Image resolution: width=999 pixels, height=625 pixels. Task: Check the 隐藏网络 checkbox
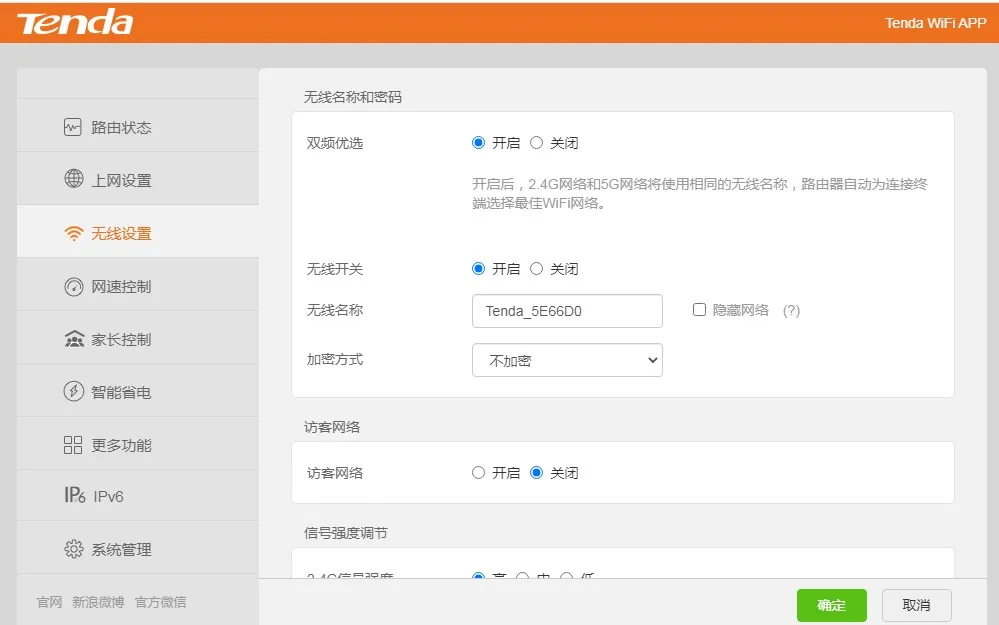[x=699, y=310]
